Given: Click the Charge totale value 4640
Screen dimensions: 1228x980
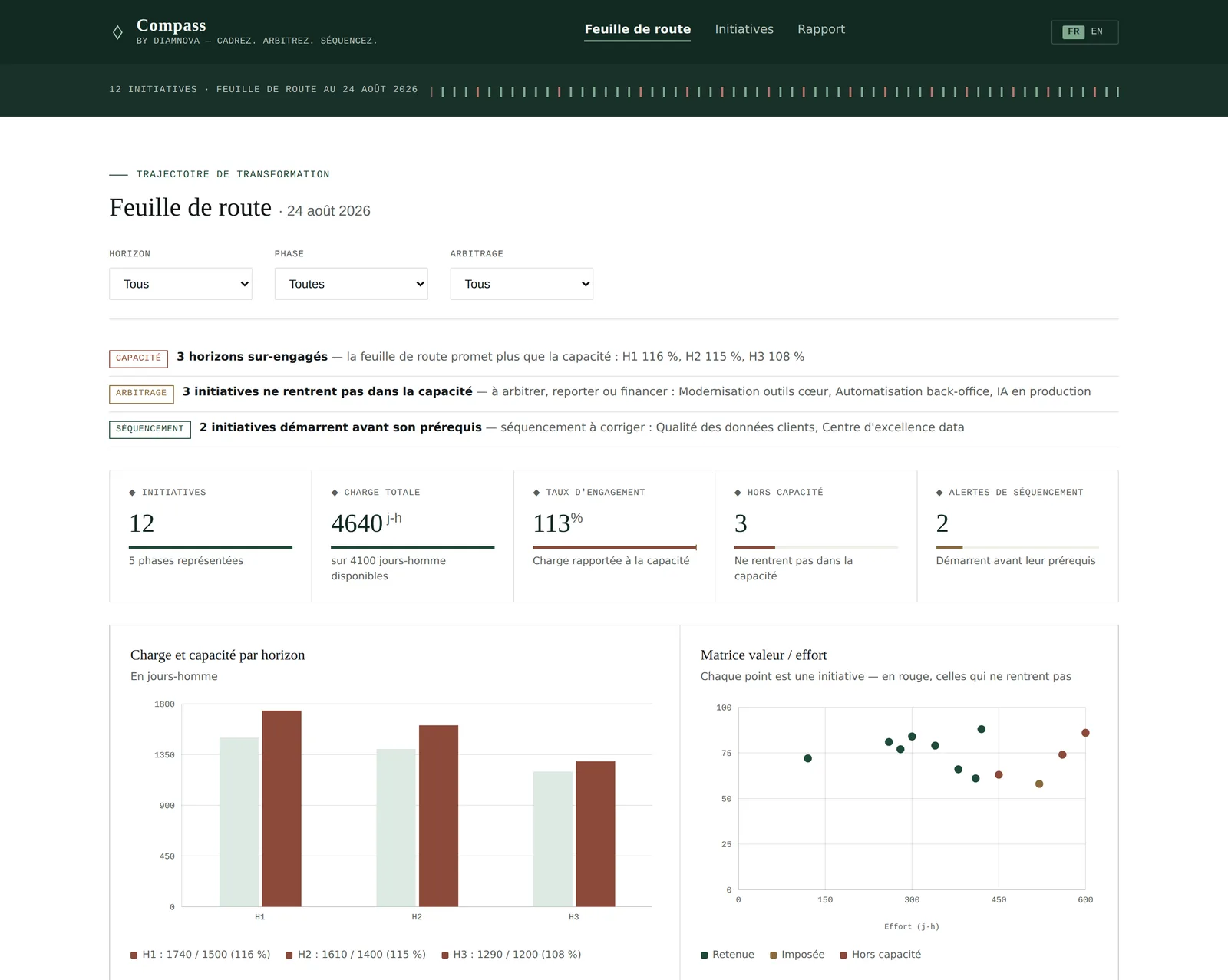Looking at the screenshot, I should click(357, 523).
